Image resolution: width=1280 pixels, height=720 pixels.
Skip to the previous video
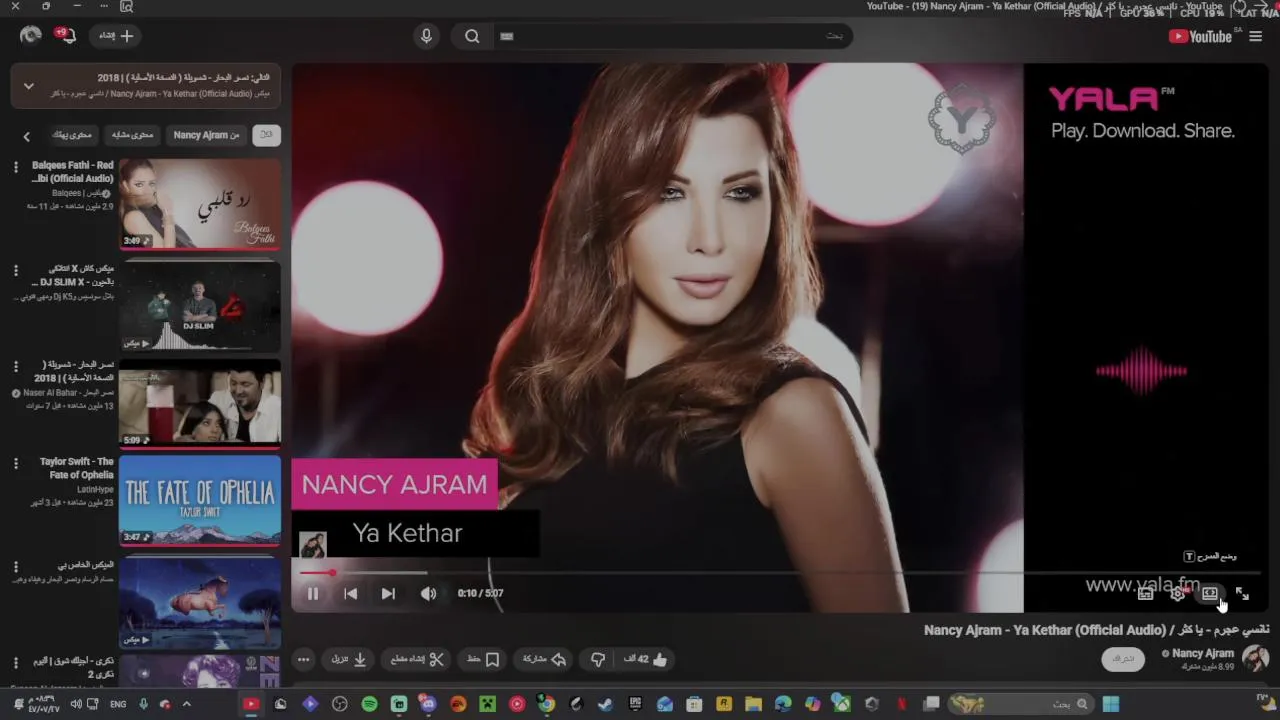[350, 593]
